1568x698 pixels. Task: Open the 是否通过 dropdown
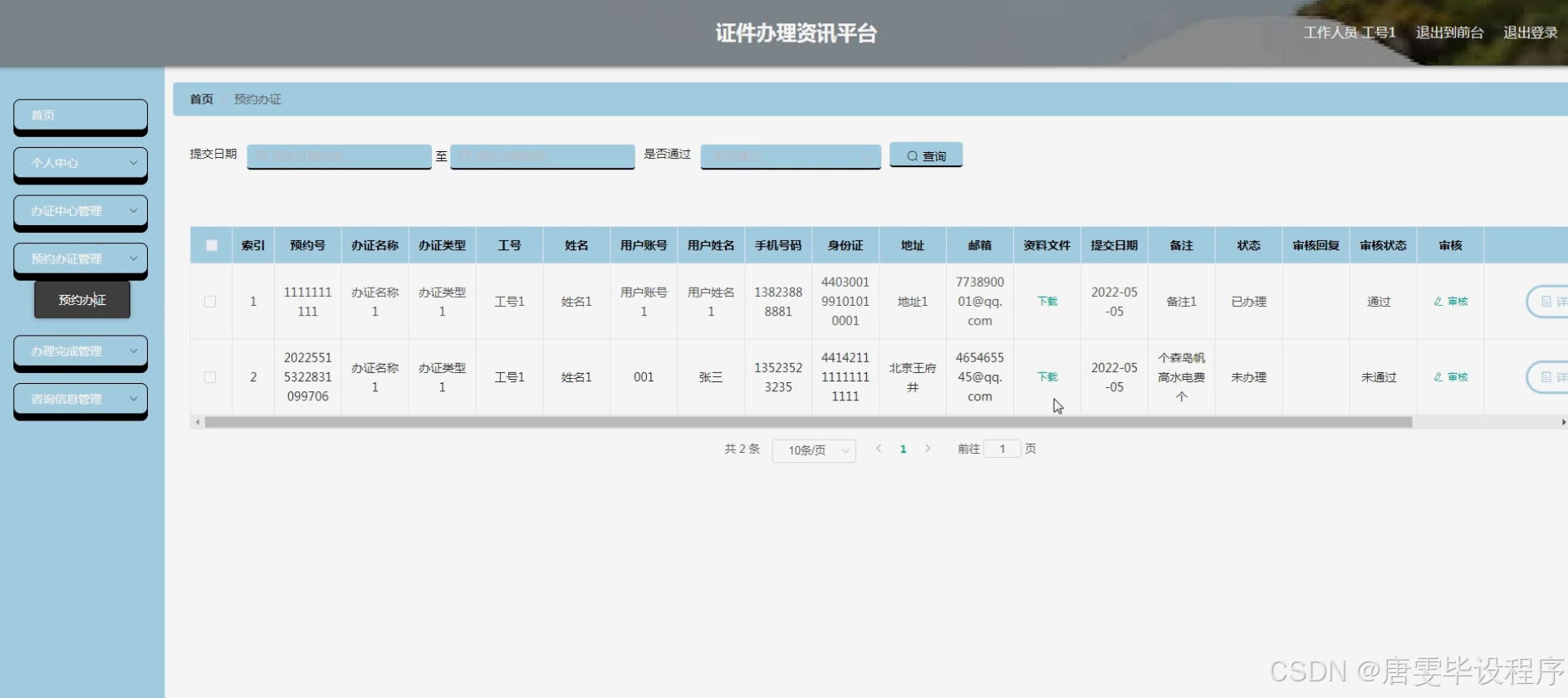coord(791,156)
